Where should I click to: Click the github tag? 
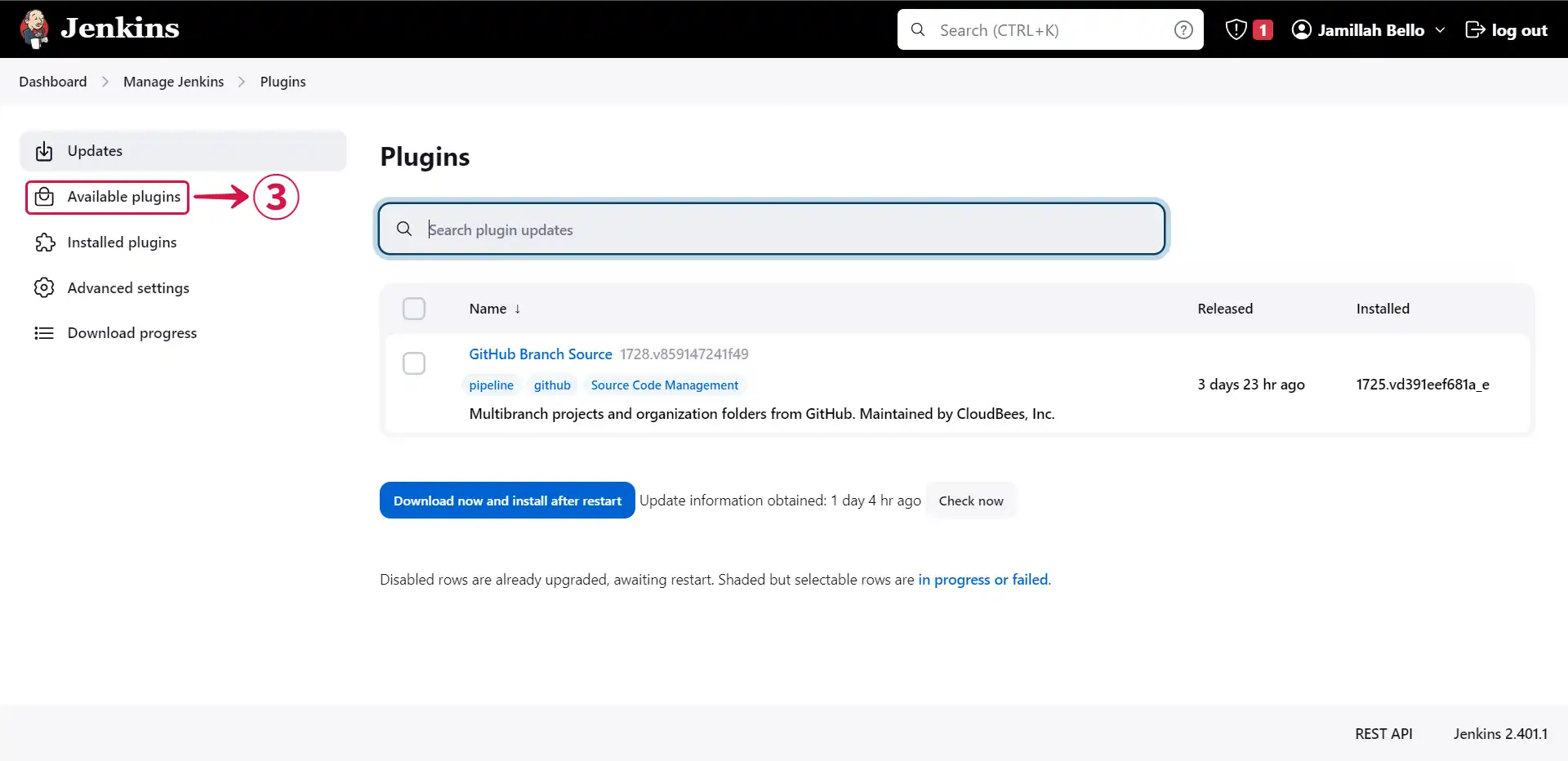coord(552,385)
